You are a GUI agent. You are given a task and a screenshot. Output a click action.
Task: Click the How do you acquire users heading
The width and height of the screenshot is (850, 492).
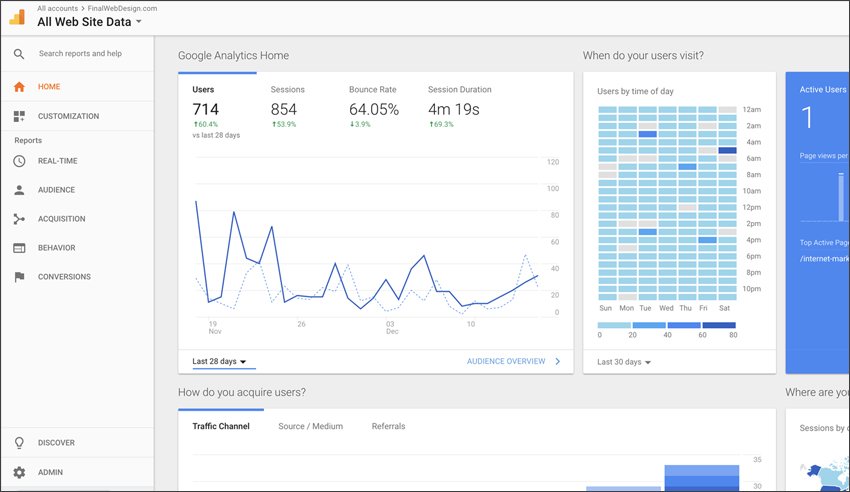[x=242, y=392]
